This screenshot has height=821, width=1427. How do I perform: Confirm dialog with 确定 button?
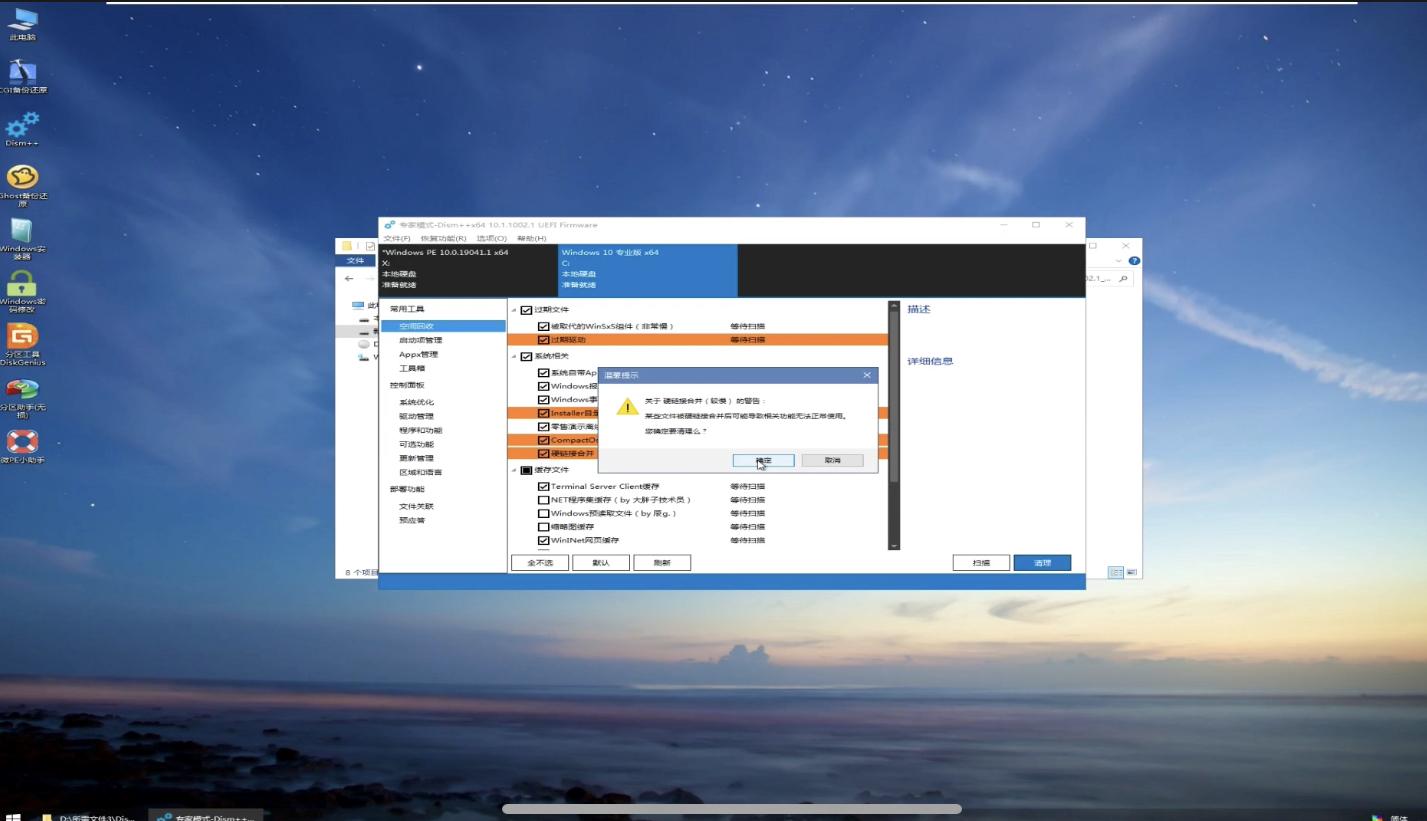(763, 460)
